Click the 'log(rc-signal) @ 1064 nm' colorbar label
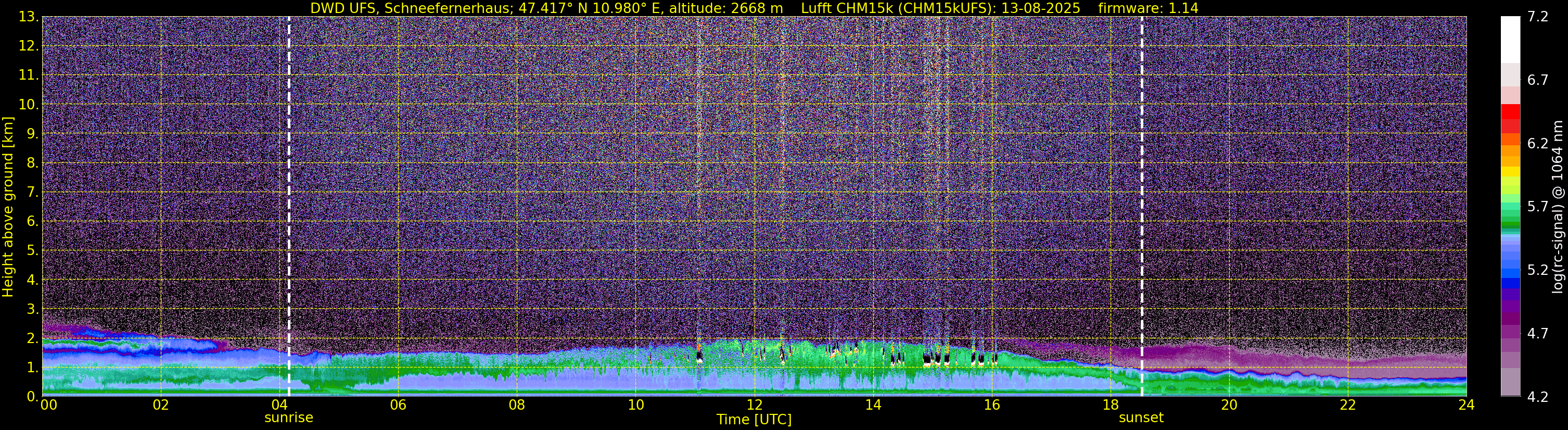 click(1558, 207)
